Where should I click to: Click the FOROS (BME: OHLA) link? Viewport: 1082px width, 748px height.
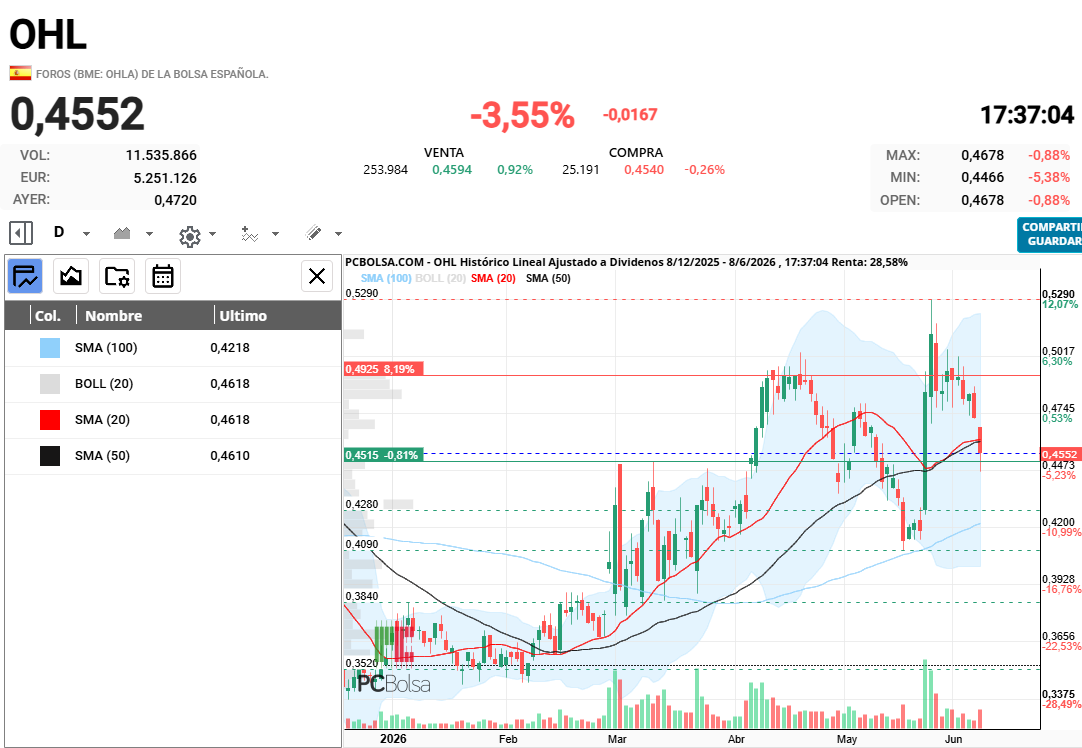point(152,74)
